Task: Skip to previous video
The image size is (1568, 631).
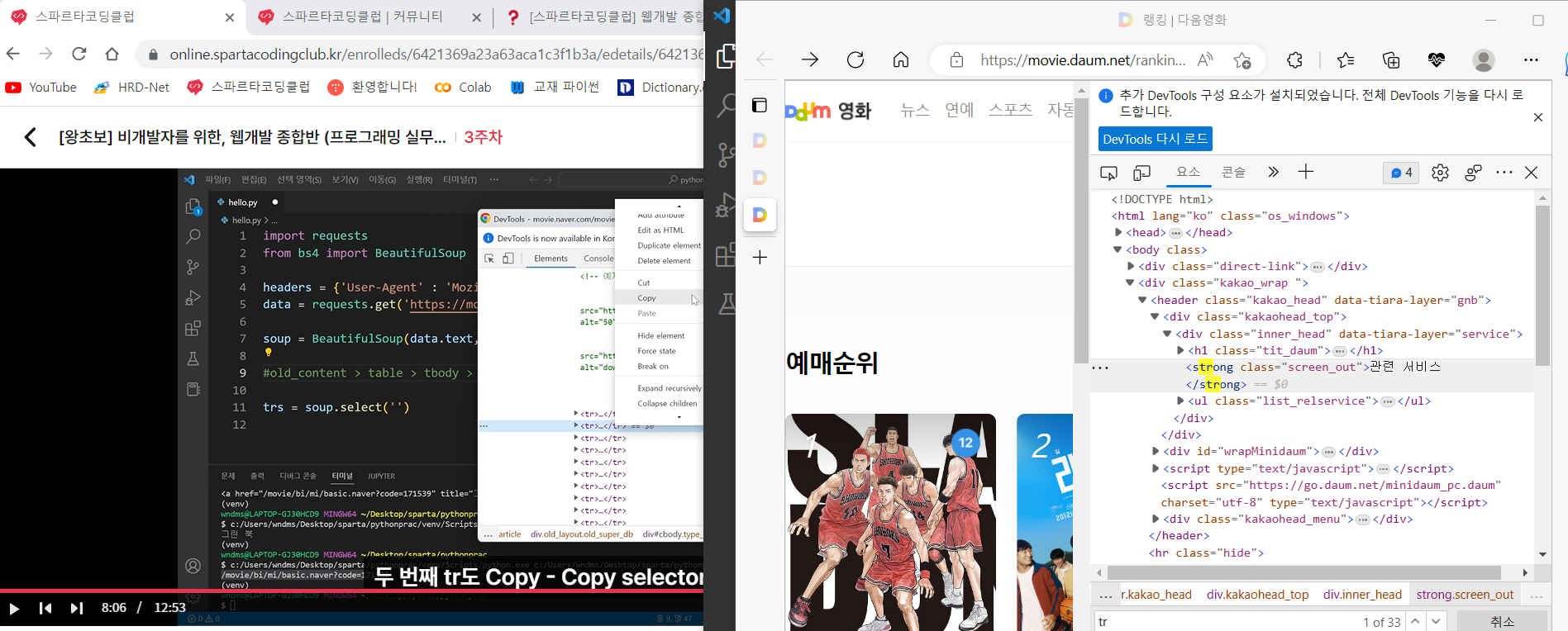Action: [45, 609]
